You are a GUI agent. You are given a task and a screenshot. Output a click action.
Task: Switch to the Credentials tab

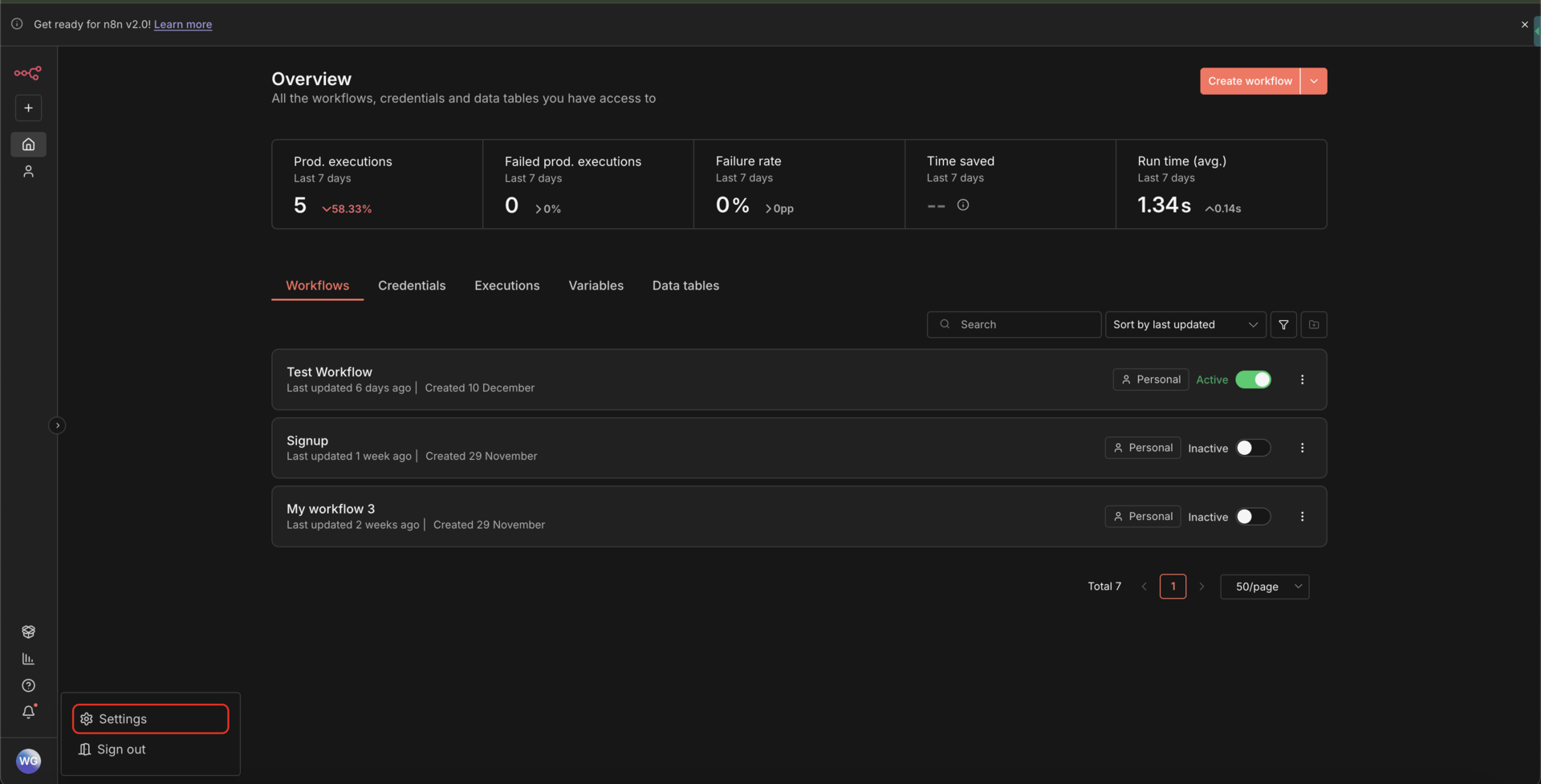(x=412, y=286)
